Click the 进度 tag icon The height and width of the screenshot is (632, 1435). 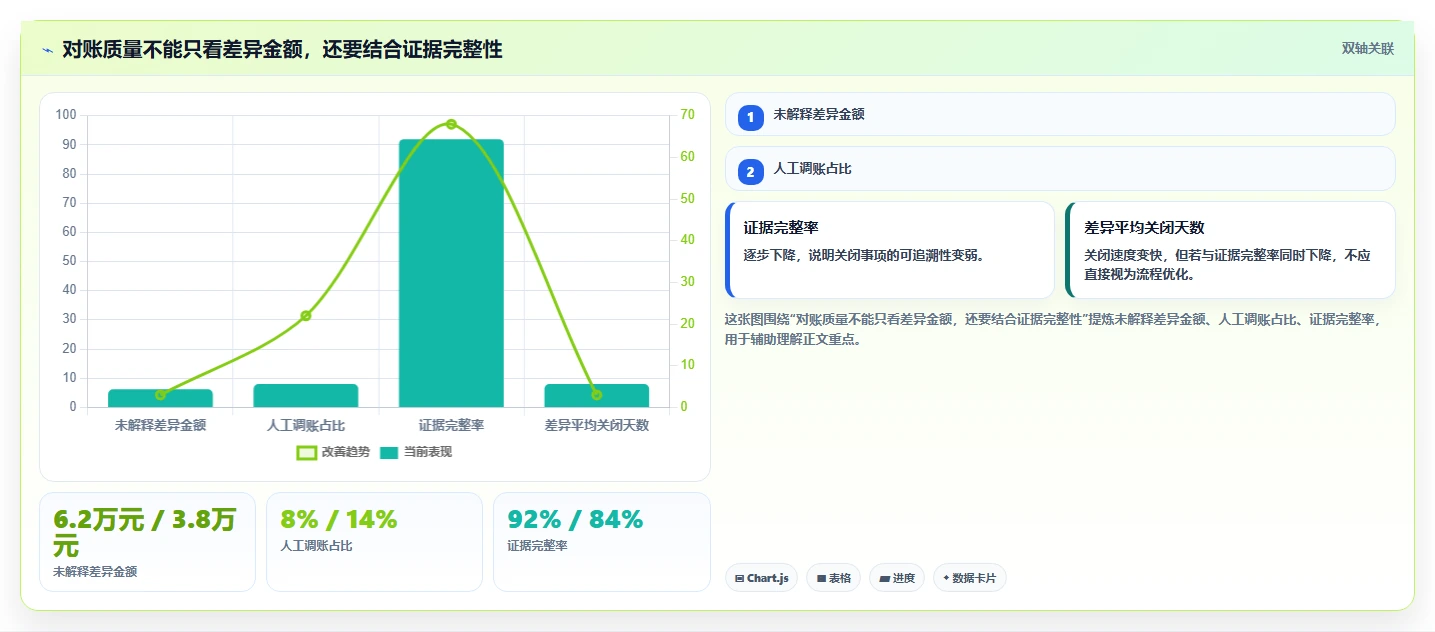[885, 578]
